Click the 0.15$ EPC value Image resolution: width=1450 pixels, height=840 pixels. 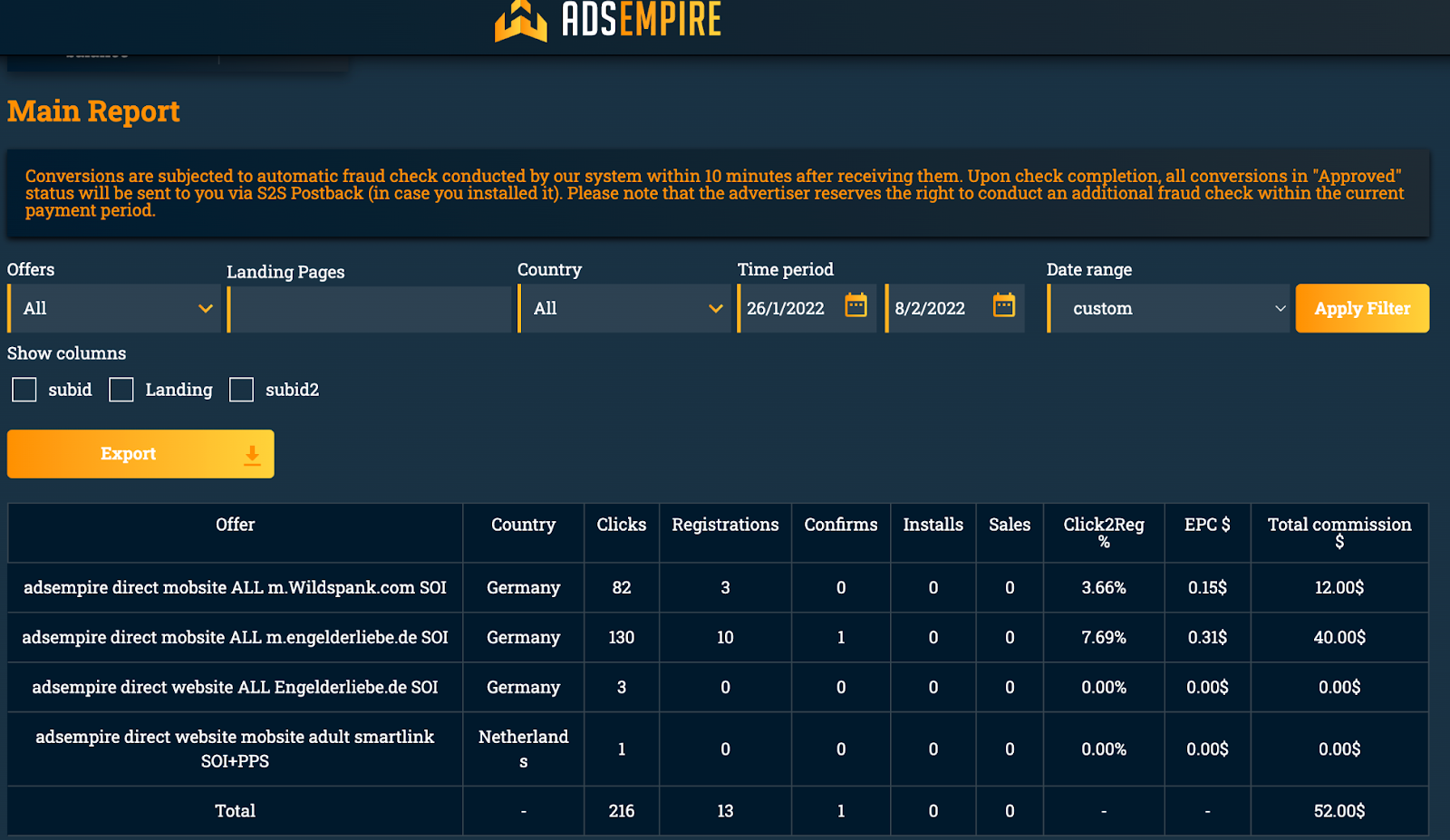tap(1207, 587)
